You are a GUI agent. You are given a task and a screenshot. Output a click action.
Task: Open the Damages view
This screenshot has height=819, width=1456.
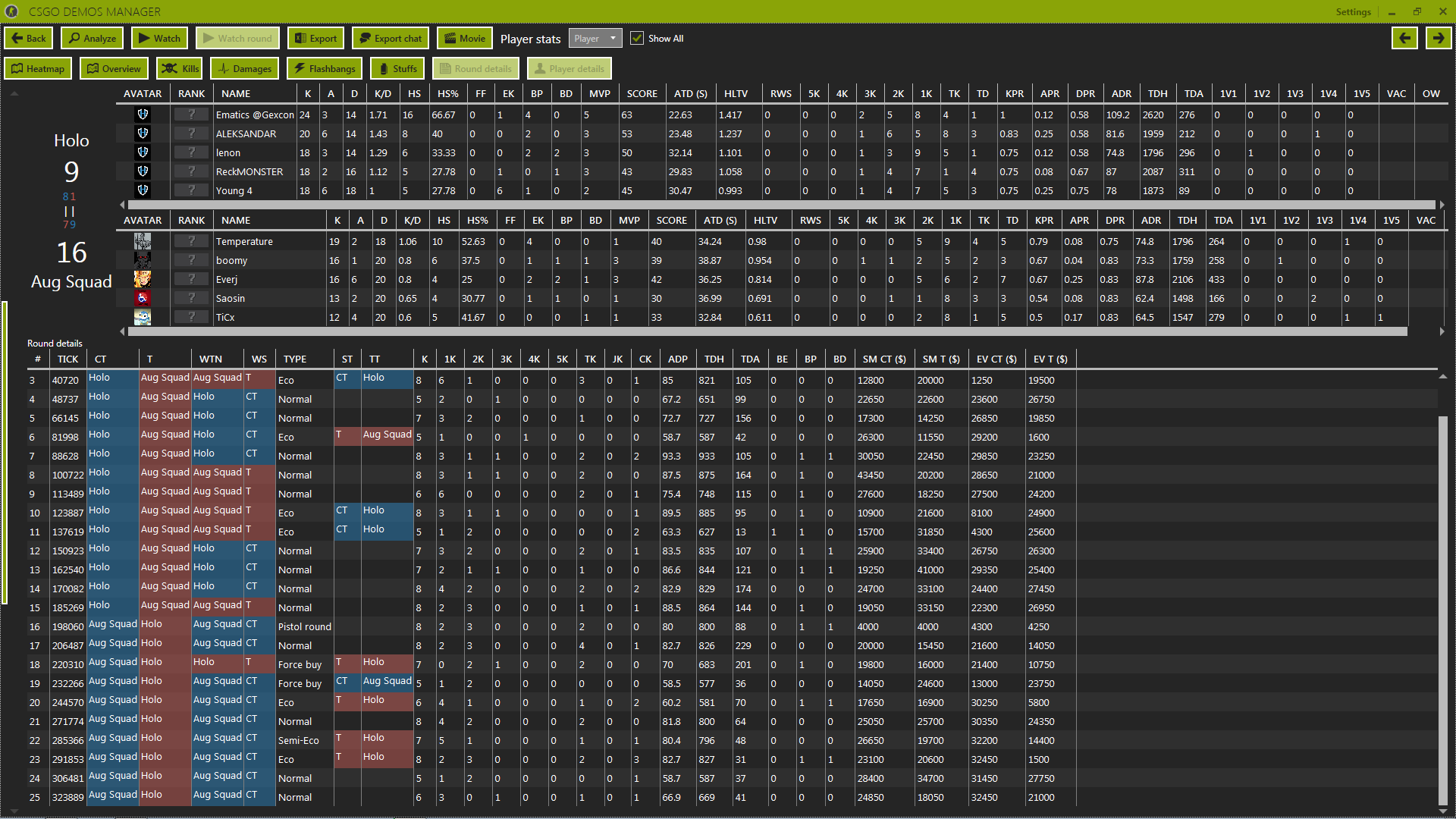click(x=244, y=68)
